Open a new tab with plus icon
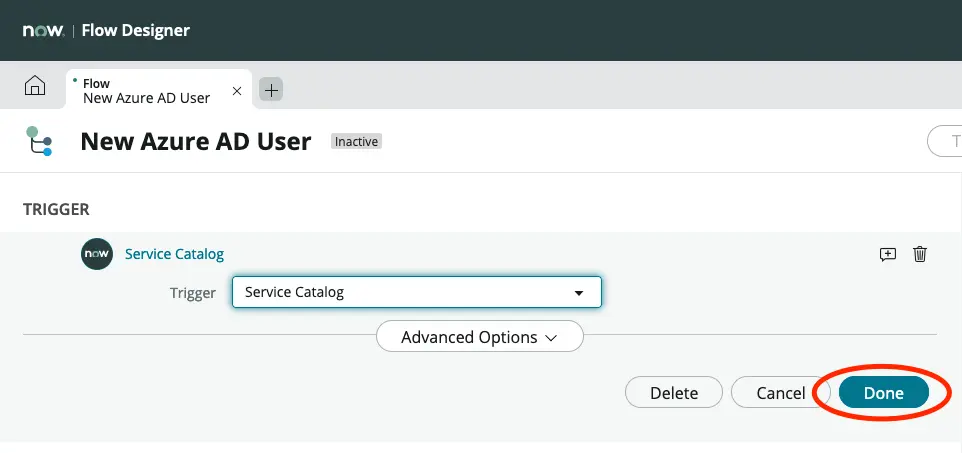 coord(271,90)
